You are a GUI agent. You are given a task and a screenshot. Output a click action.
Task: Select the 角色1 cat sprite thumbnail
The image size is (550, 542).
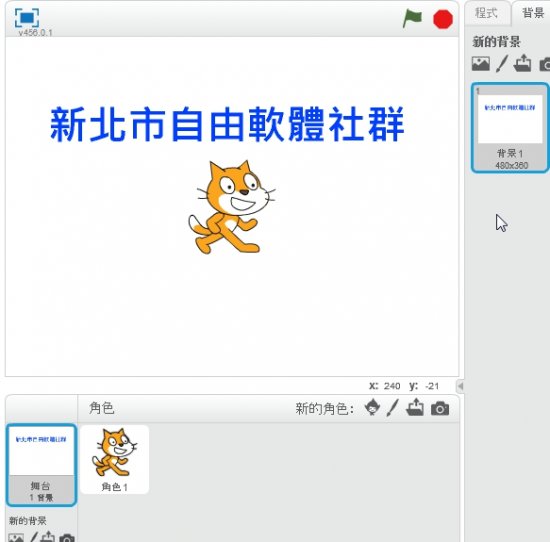tap(115, 459)
